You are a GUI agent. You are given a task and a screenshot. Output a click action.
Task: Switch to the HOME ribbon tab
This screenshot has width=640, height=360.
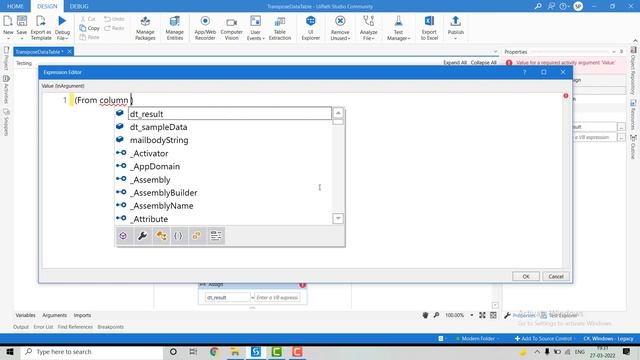click(15, 6)
